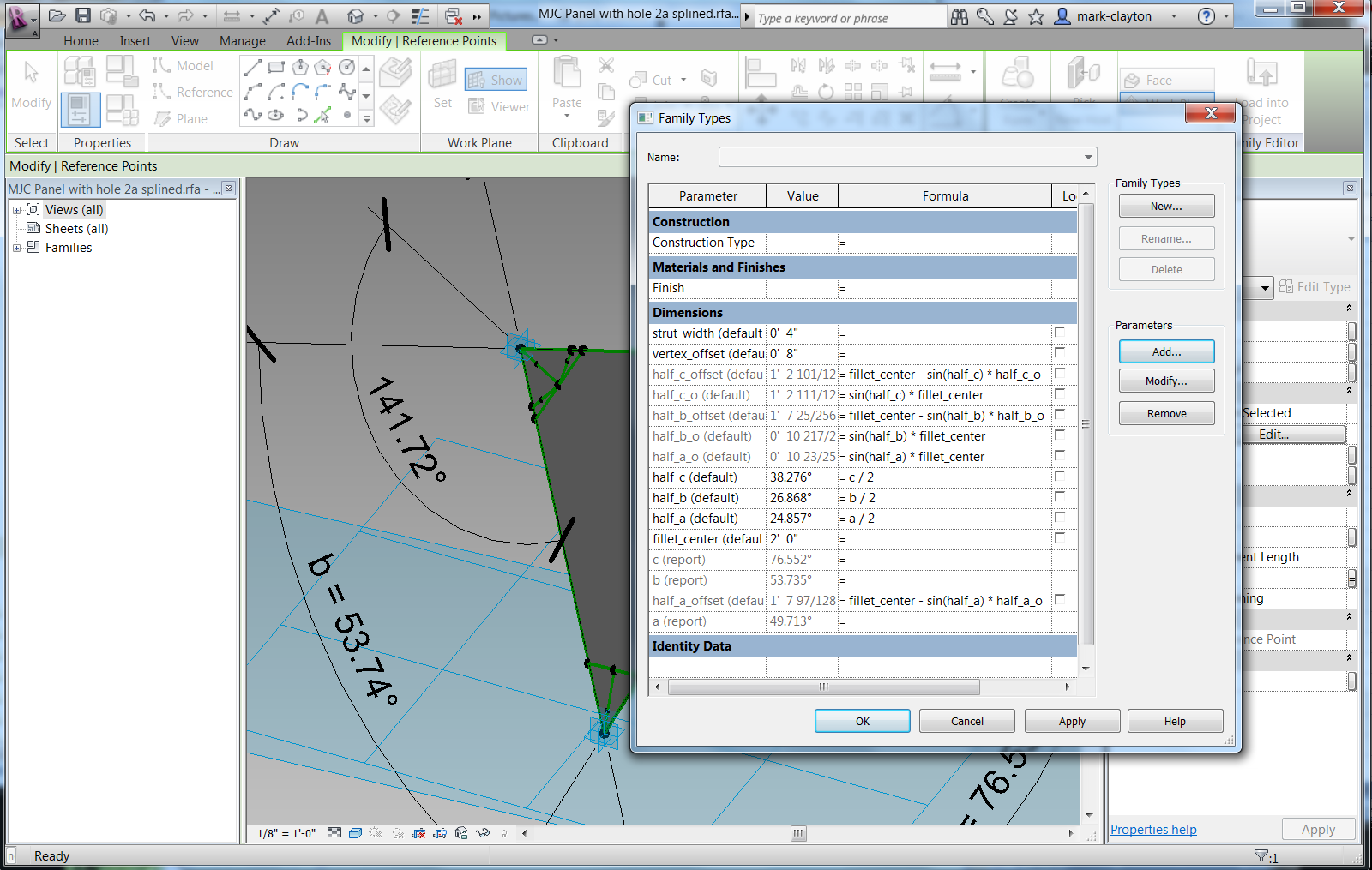
Task: Select the Rectangle draw tool
Action: click(x=276, y=67)
